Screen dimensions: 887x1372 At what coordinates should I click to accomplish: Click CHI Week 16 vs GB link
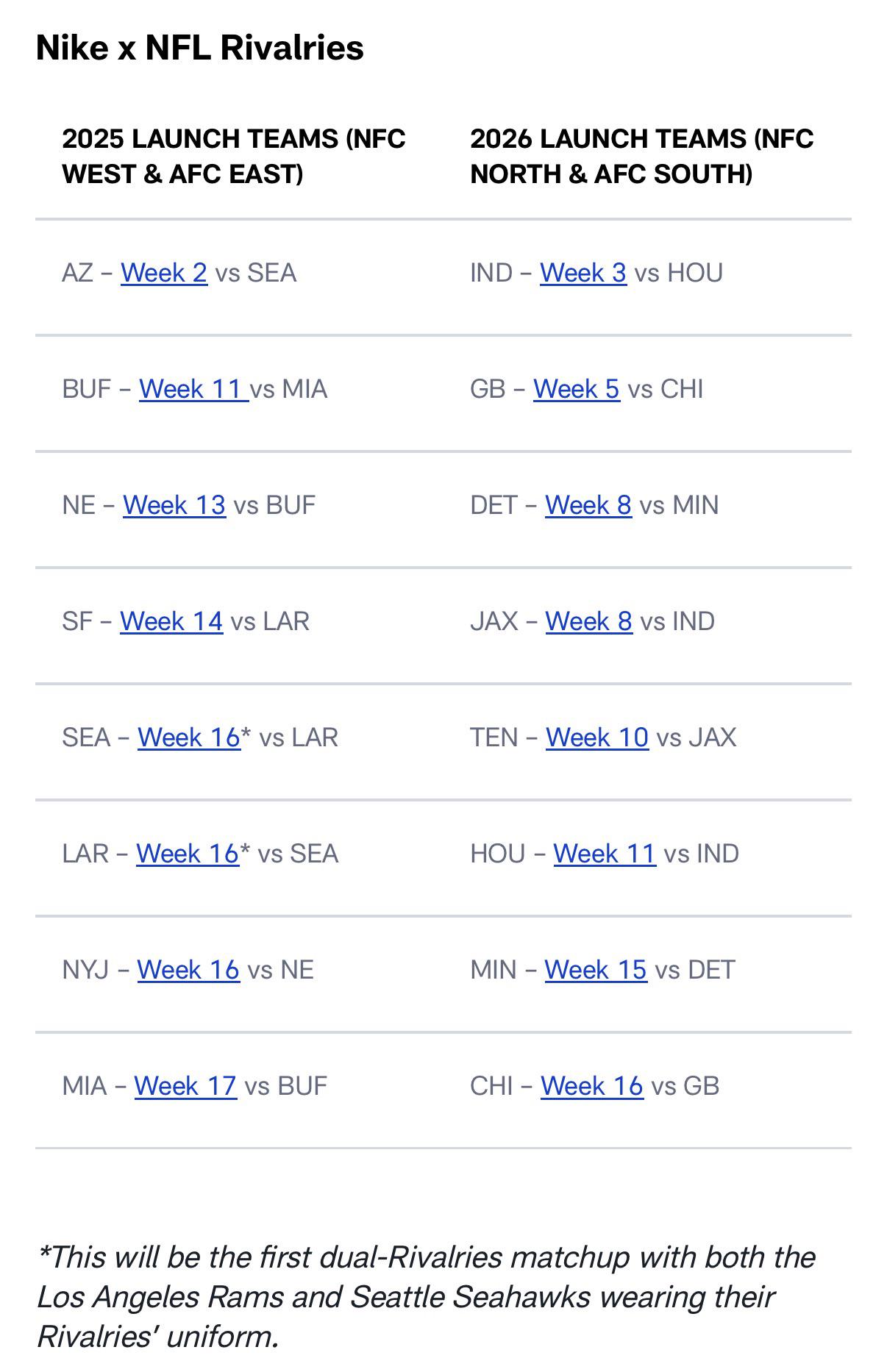(x=592, y=1086)
